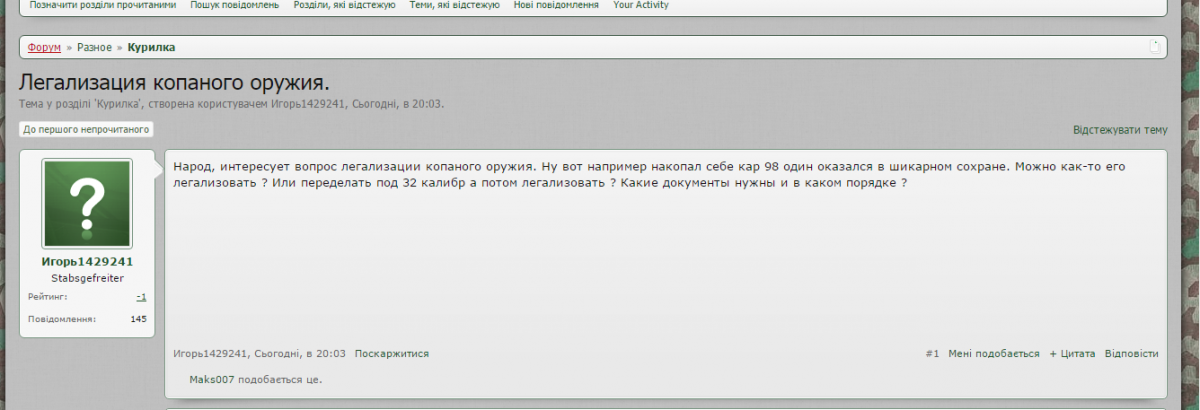Viewport: 1200px width, 410px height.
Task: Open Maks007 profile in likes line
Action: click(211, 380)
